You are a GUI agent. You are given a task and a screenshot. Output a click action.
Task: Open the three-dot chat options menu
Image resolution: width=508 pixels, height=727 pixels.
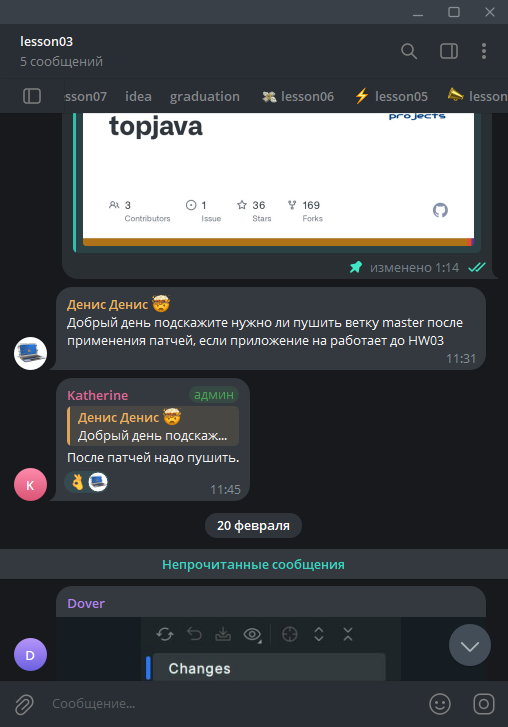pyautogui.click(x=483, y=51)
